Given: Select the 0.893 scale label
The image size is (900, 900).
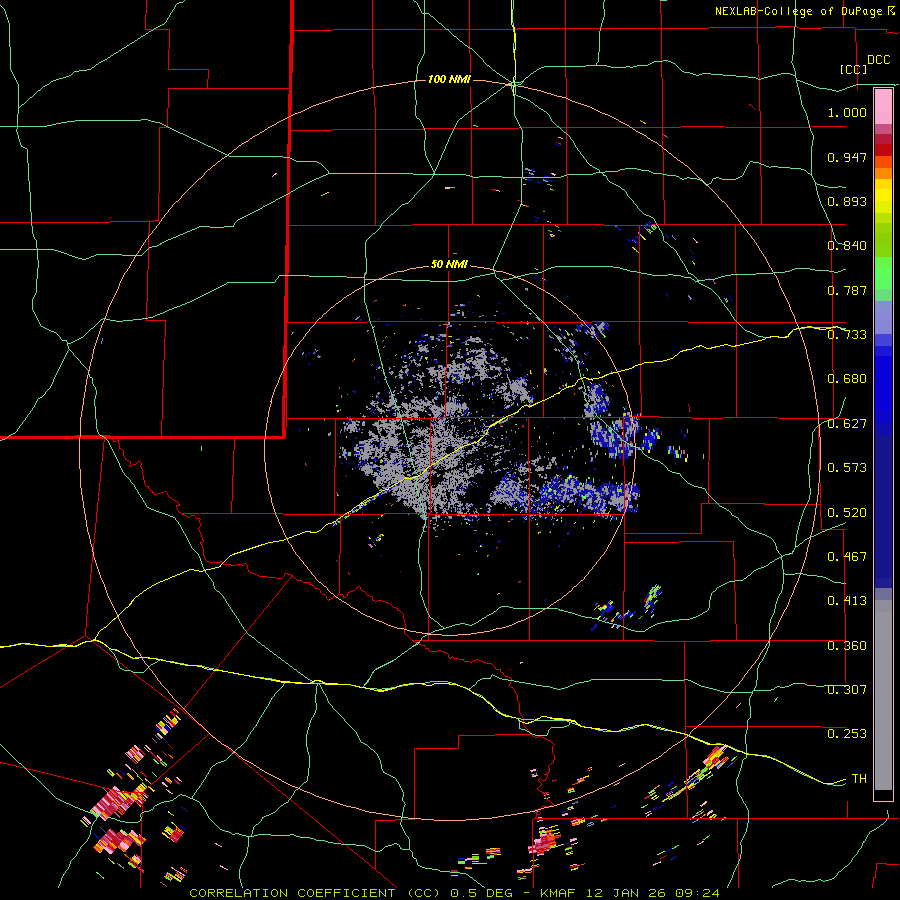Looking at the screenshot, I should tap(847, 201).
